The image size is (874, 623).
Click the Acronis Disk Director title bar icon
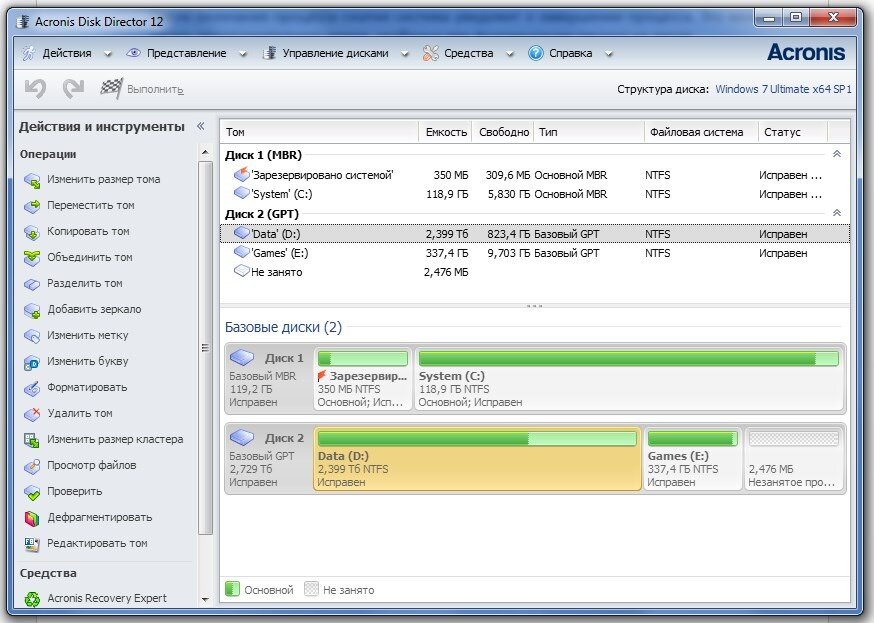coord(23,22)
